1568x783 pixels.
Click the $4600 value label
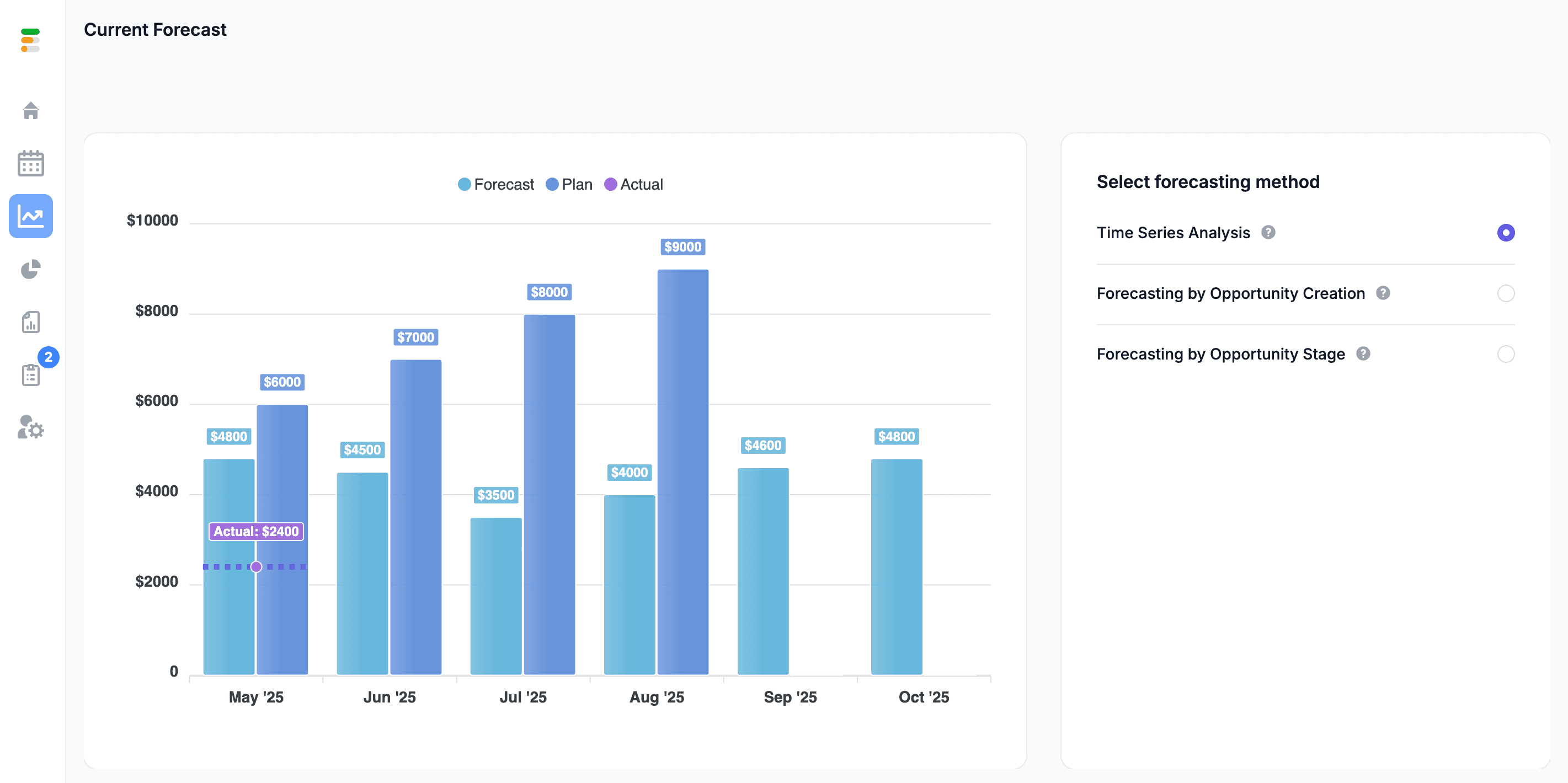(763, 446)
